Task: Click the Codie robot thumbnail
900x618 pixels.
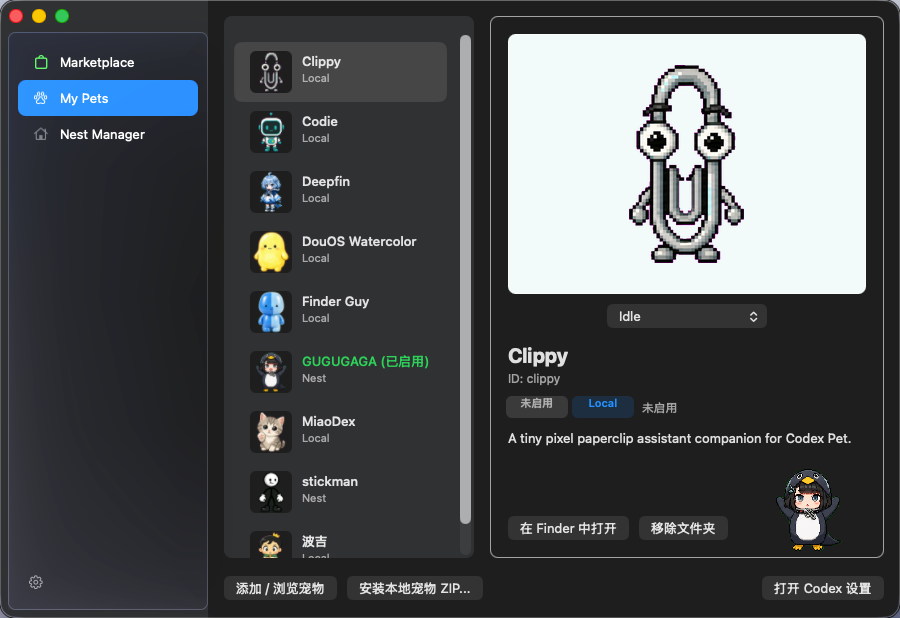Action: (x=271, y=132)
